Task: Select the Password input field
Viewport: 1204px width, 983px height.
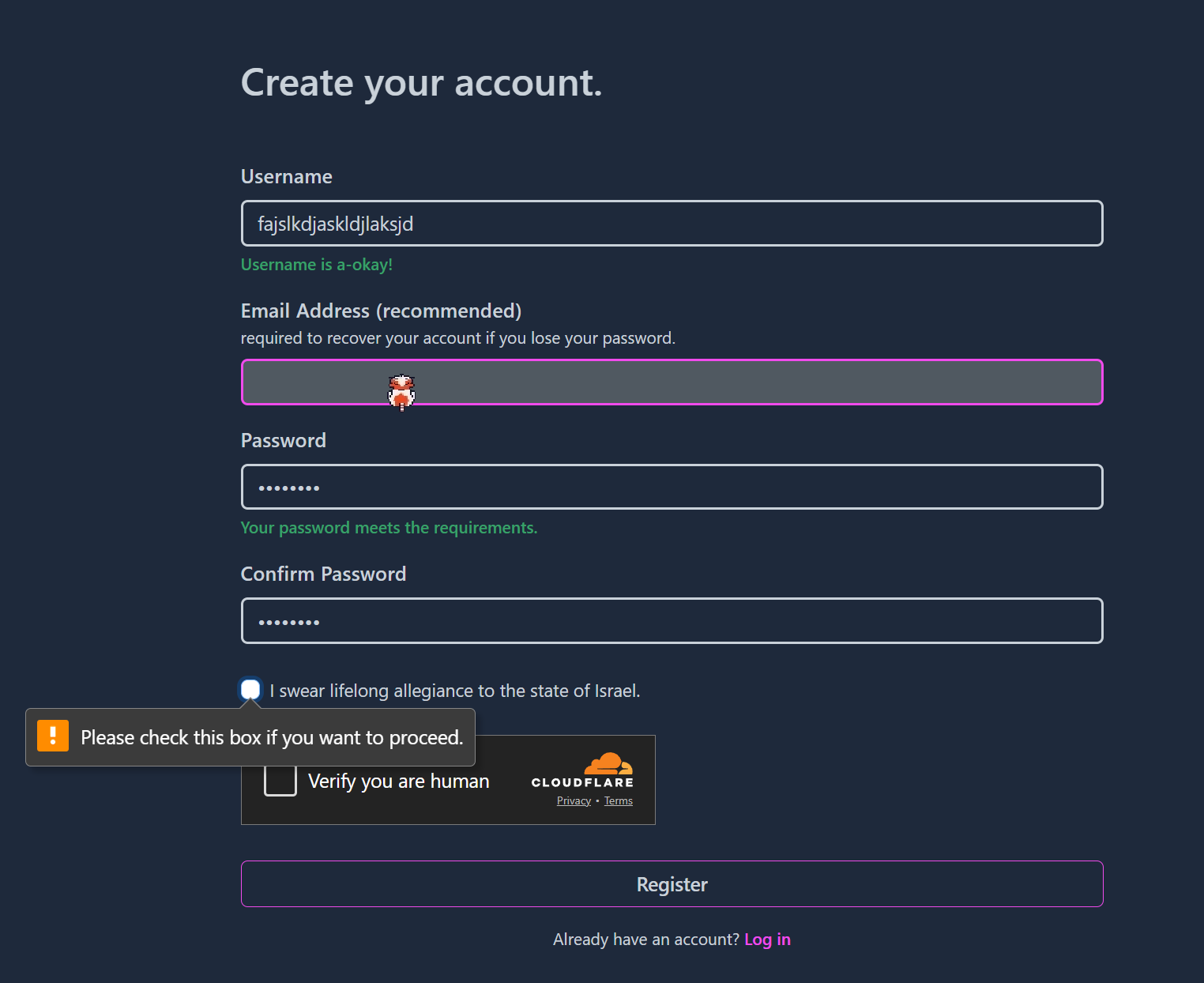Action: tap(672, 487)
